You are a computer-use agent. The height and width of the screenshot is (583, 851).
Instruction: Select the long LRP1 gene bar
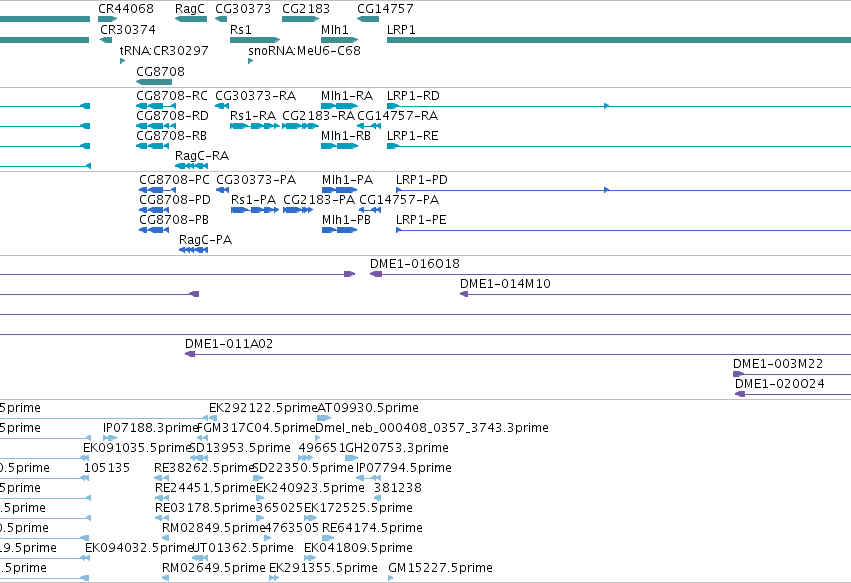point(619,40)
